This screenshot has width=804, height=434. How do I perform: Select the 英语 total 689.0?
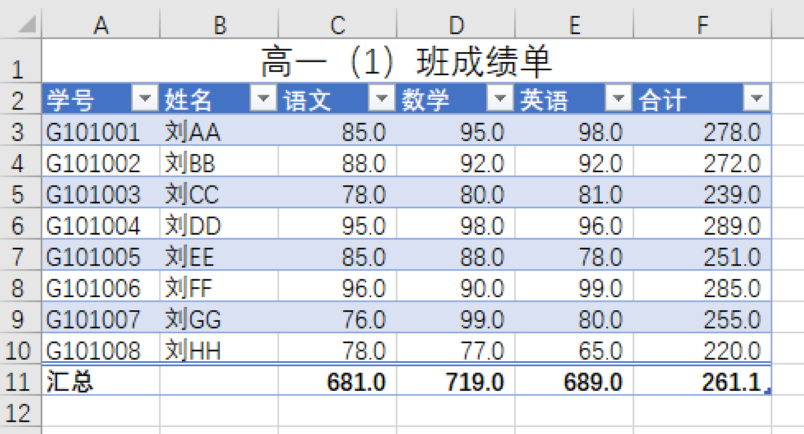point(574,380)
